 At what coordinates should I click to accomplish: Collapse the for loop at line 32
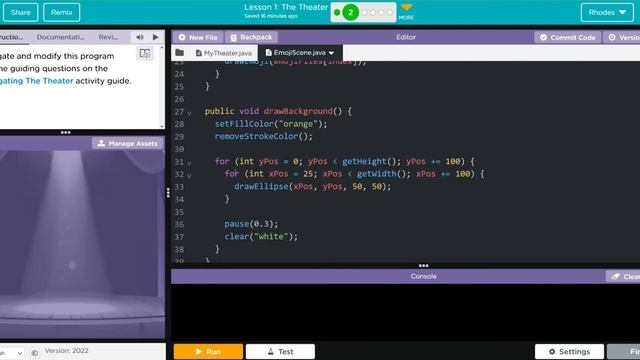coord(189,175)
